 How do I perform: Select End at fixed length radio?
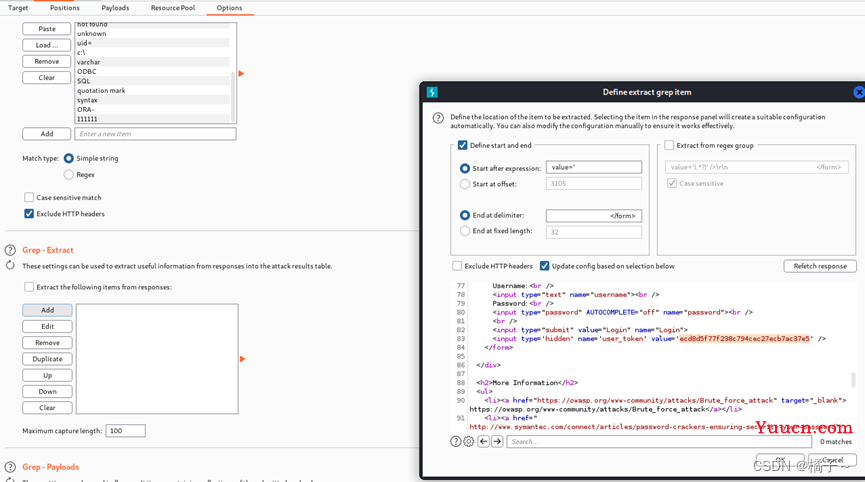(464, 231)
